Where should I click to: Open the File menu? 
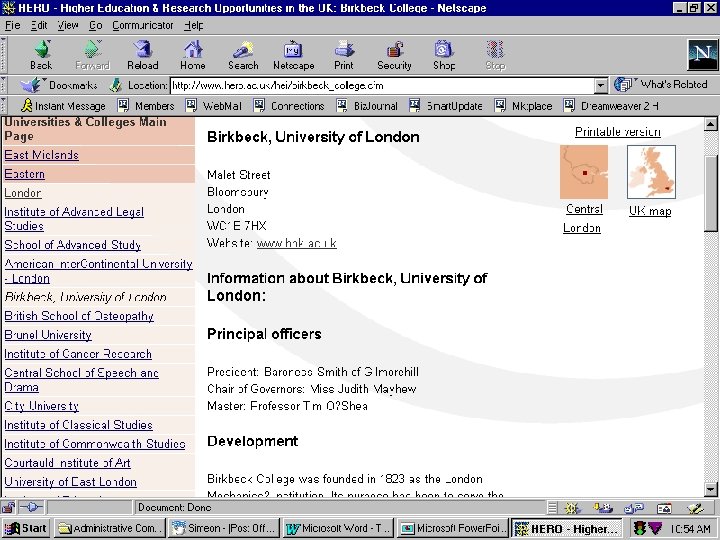tap(13, 25)
